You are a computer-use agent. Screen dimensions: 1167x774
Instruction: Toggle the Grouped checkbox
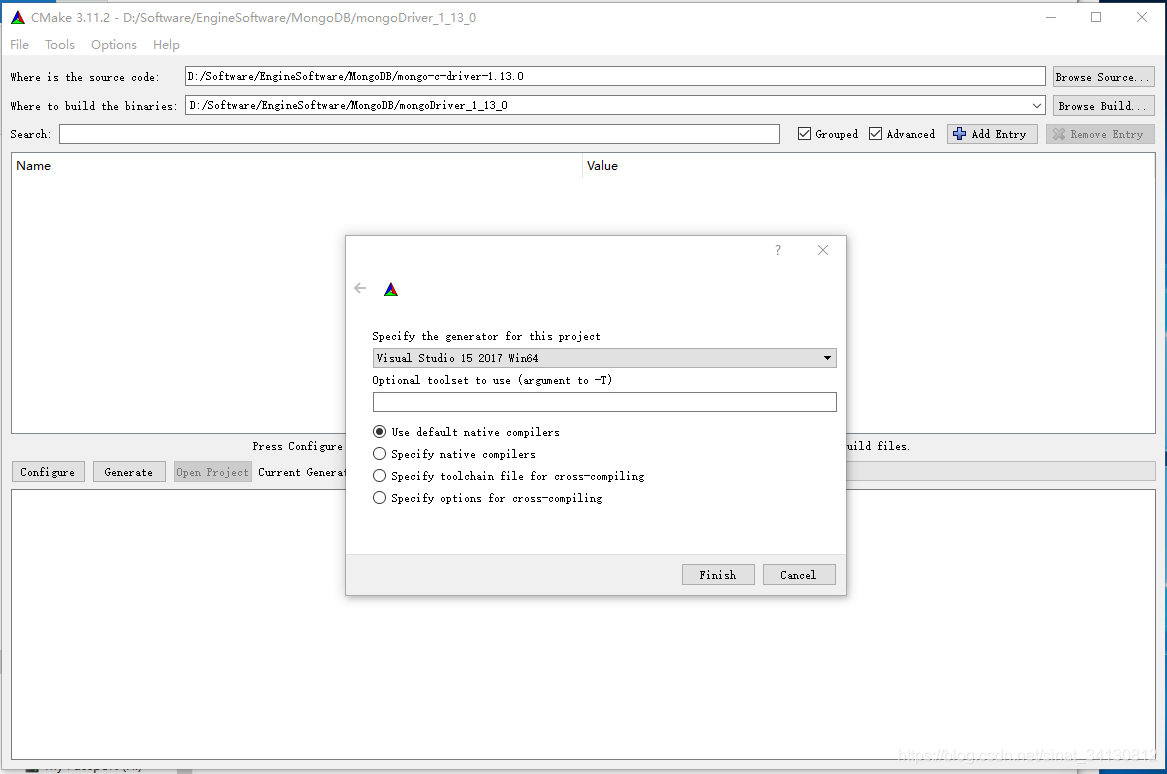(804, 134)
